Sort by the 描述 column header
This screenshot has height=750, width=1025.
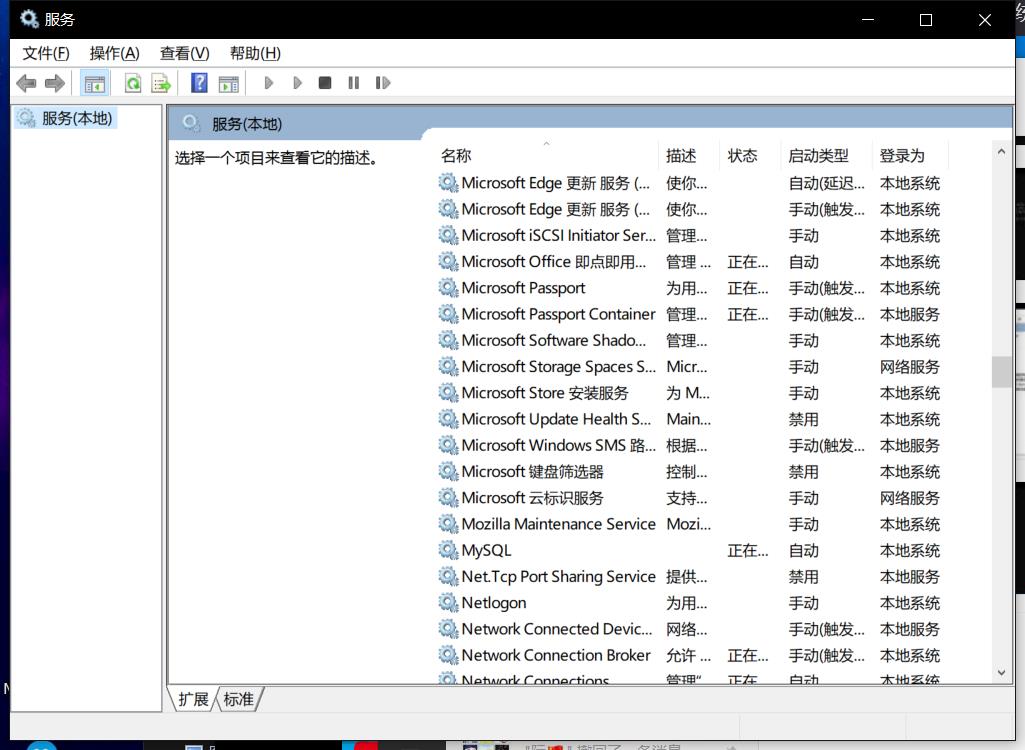(688, 156)
